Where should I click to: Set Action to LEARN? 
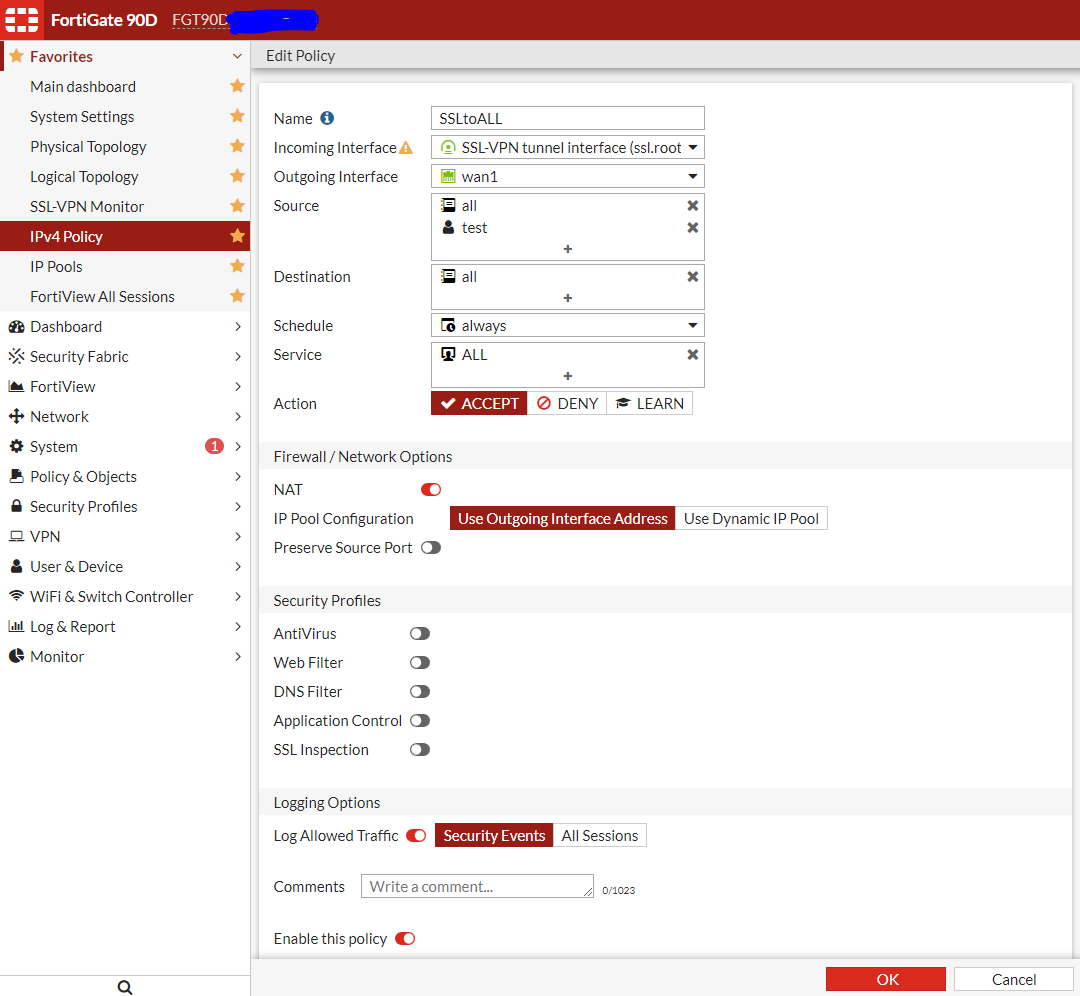pyautogui.click(x=650, y=404)
